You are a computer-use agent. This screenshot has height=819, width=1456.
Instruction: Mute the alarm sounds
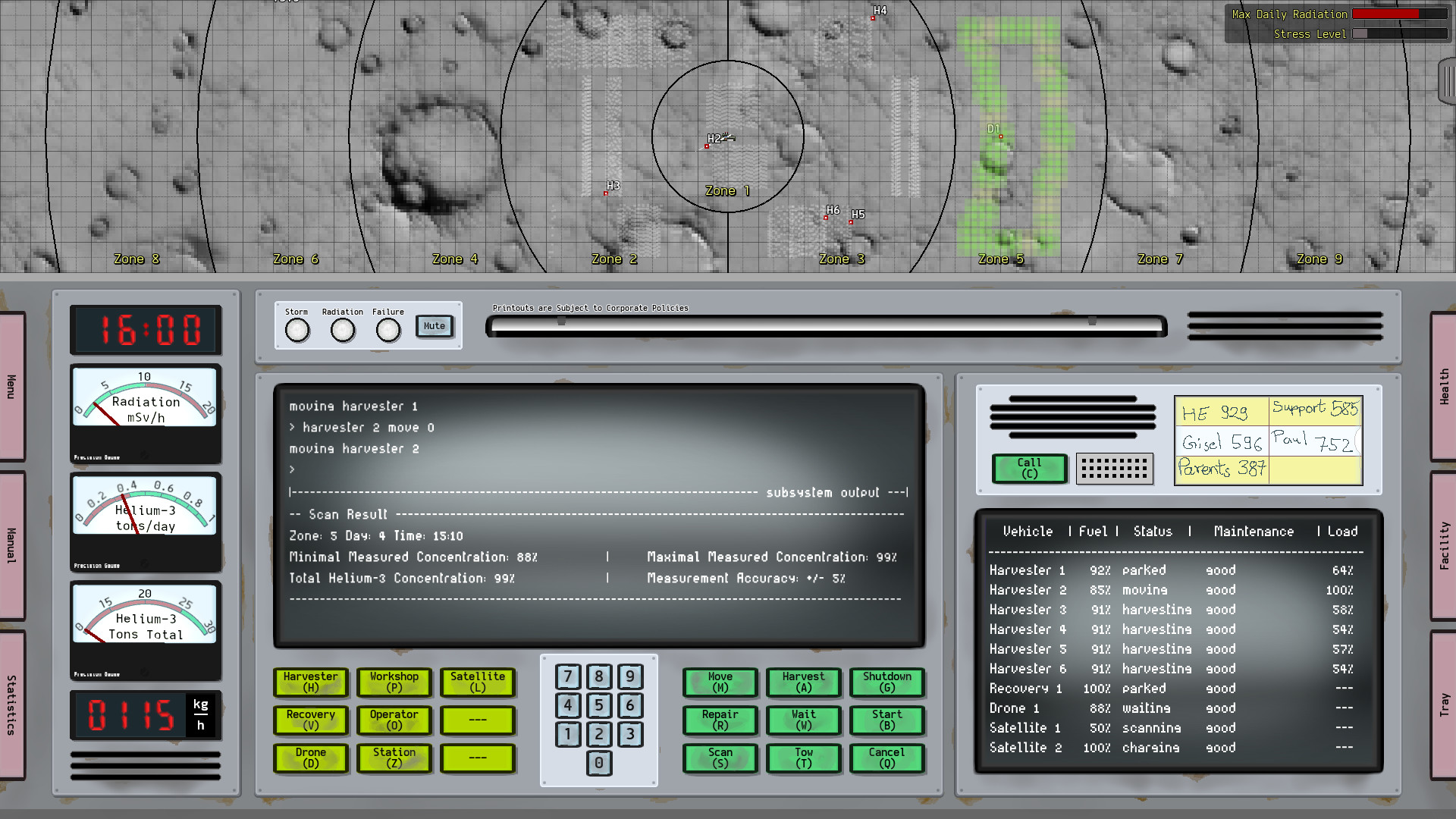click(434, 326)
